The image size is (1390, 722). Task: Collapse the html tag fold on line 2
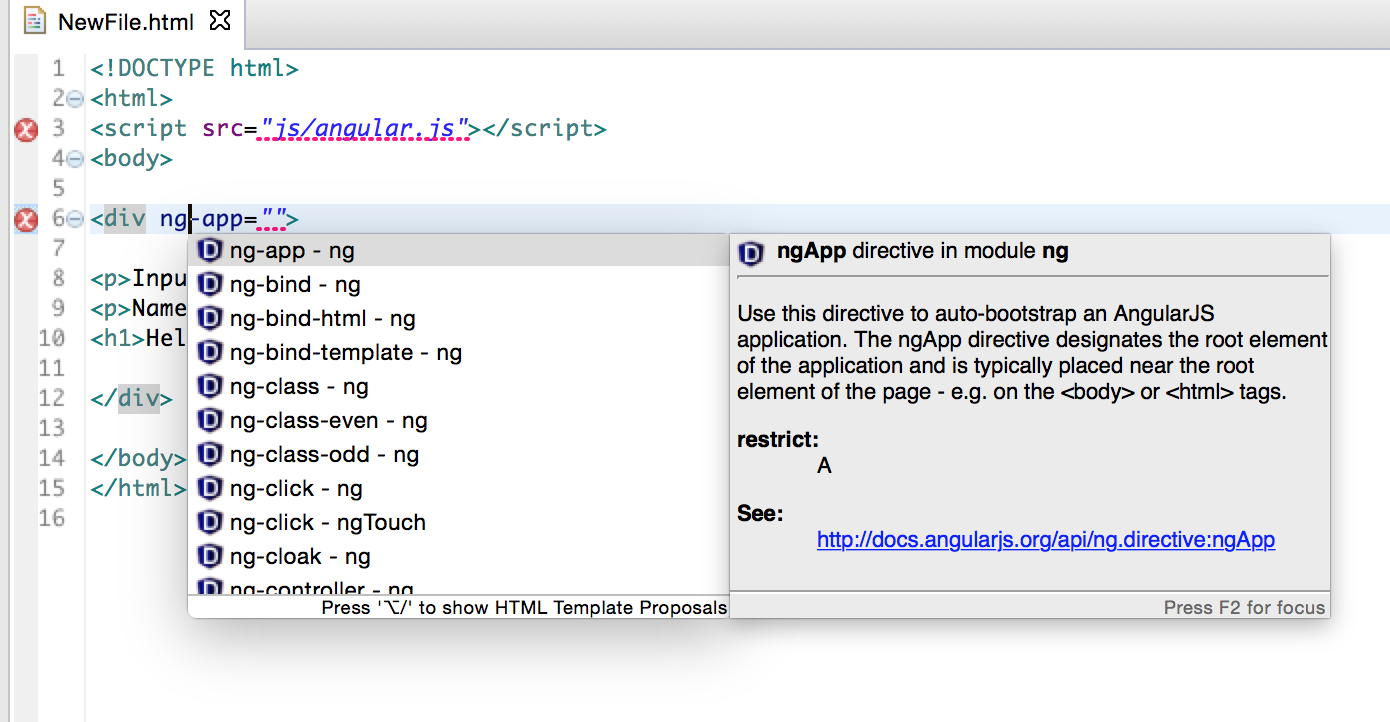[x=74, y=99]
